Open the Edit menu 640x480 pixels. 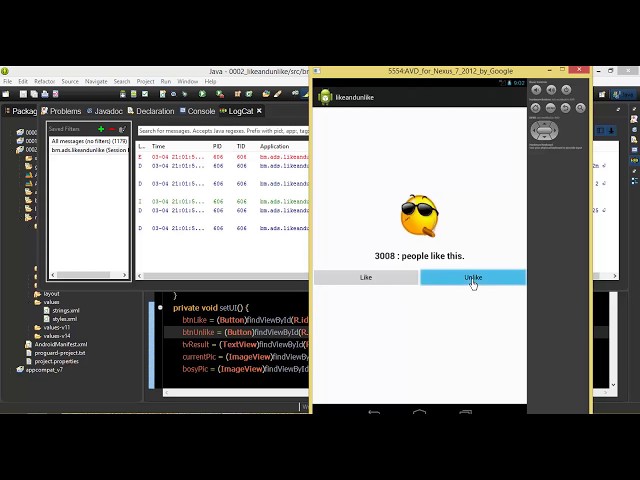click(23, 82)
